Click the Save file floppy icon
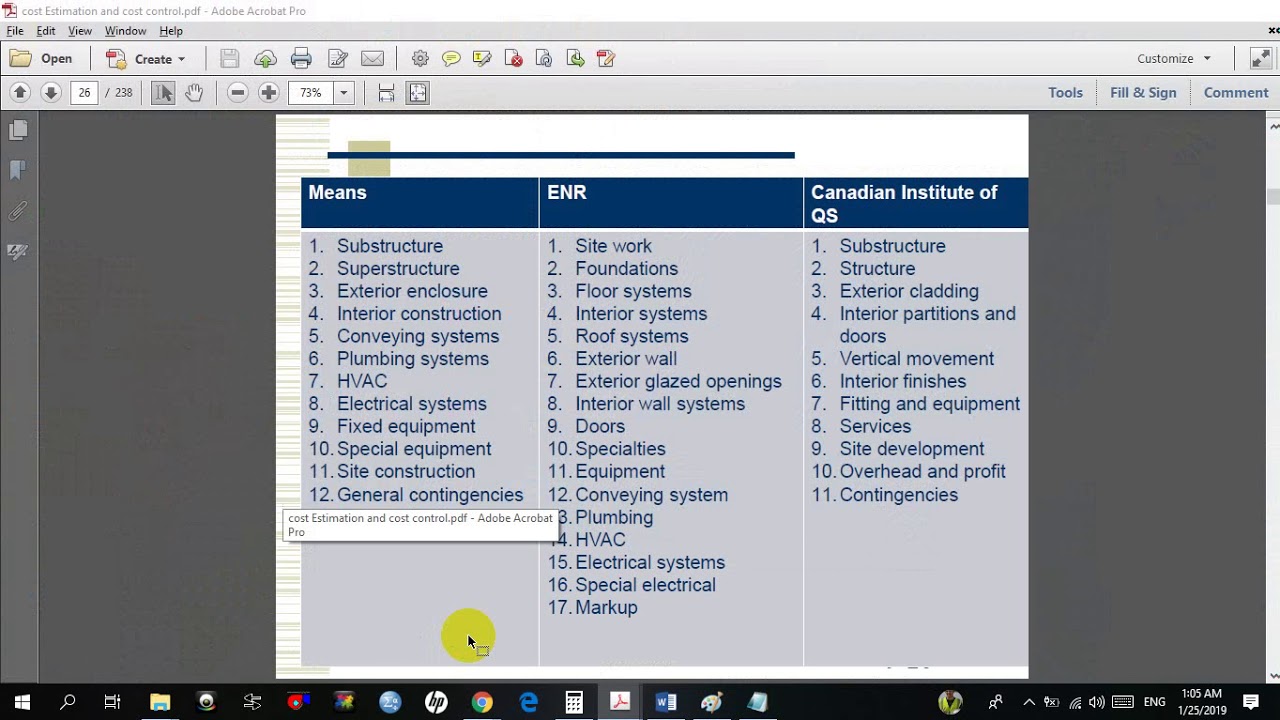Viewport: 1280px width, 720px height. click(229, 59)
